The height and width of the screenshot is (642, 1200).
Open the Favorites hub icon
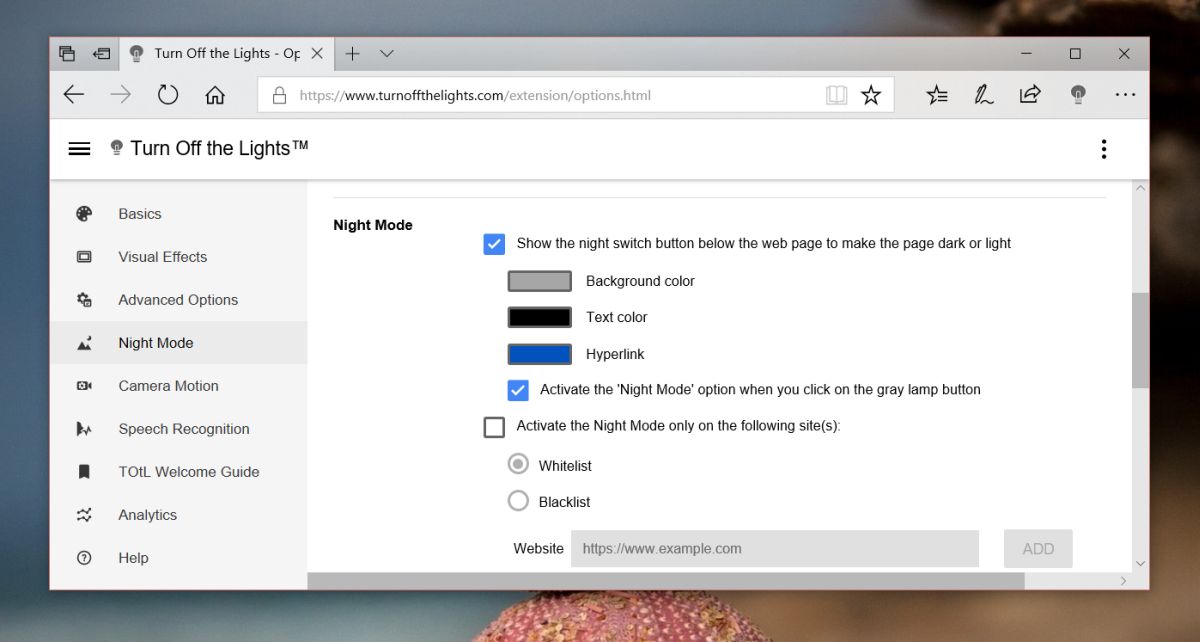point(937,95)
